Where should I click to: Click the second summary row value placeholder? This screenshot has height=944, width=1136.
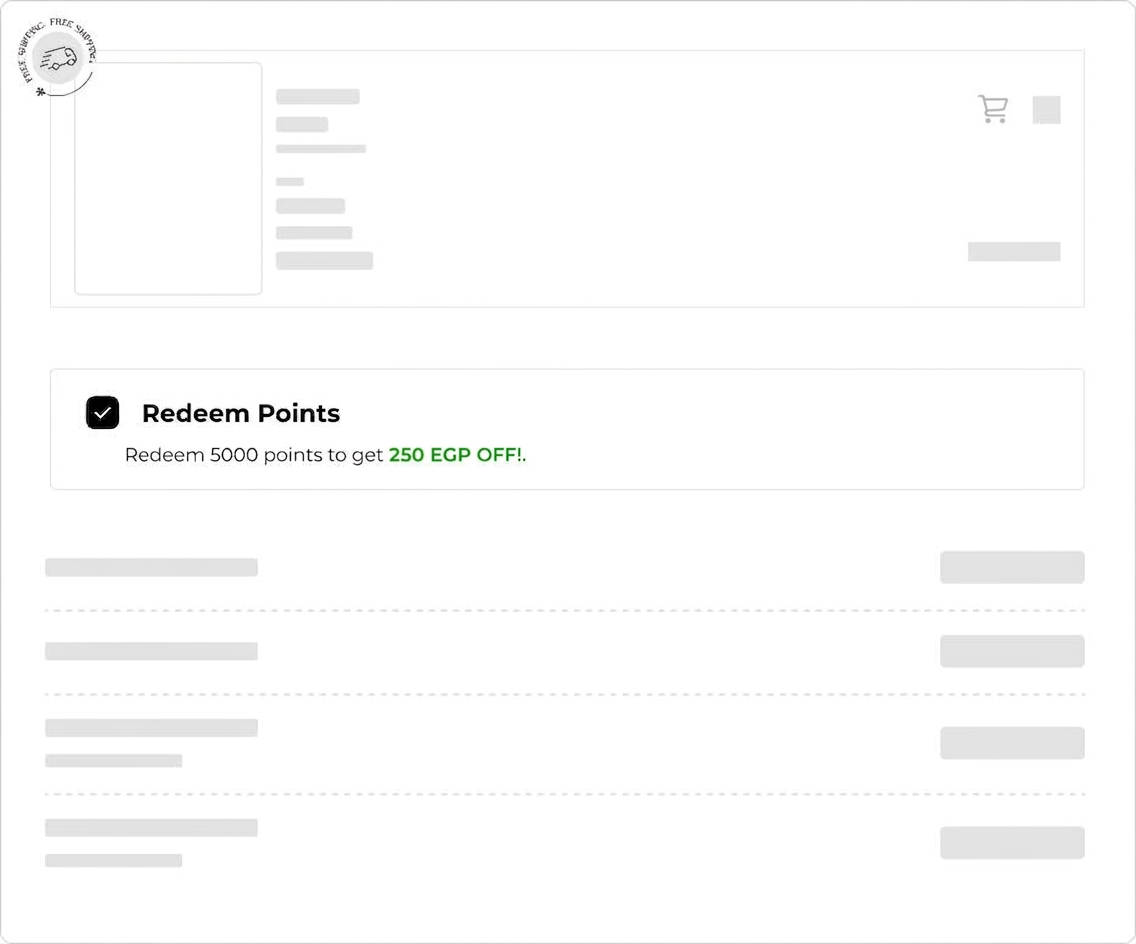1012,651
